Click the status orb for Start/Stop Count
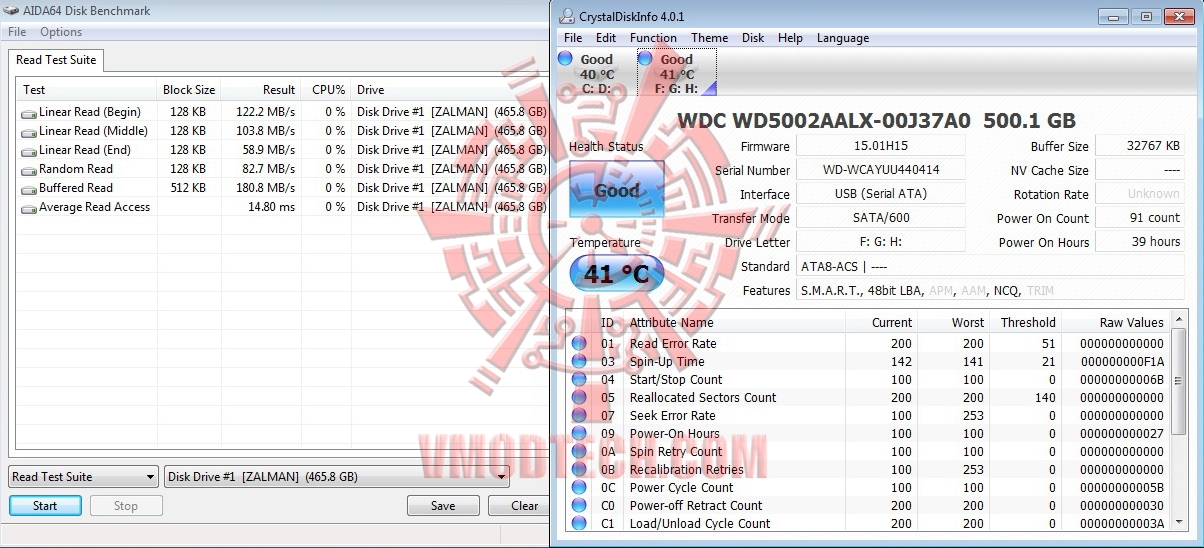The image size is (1204, 548). pyautogui.click(x=578, y=380)
